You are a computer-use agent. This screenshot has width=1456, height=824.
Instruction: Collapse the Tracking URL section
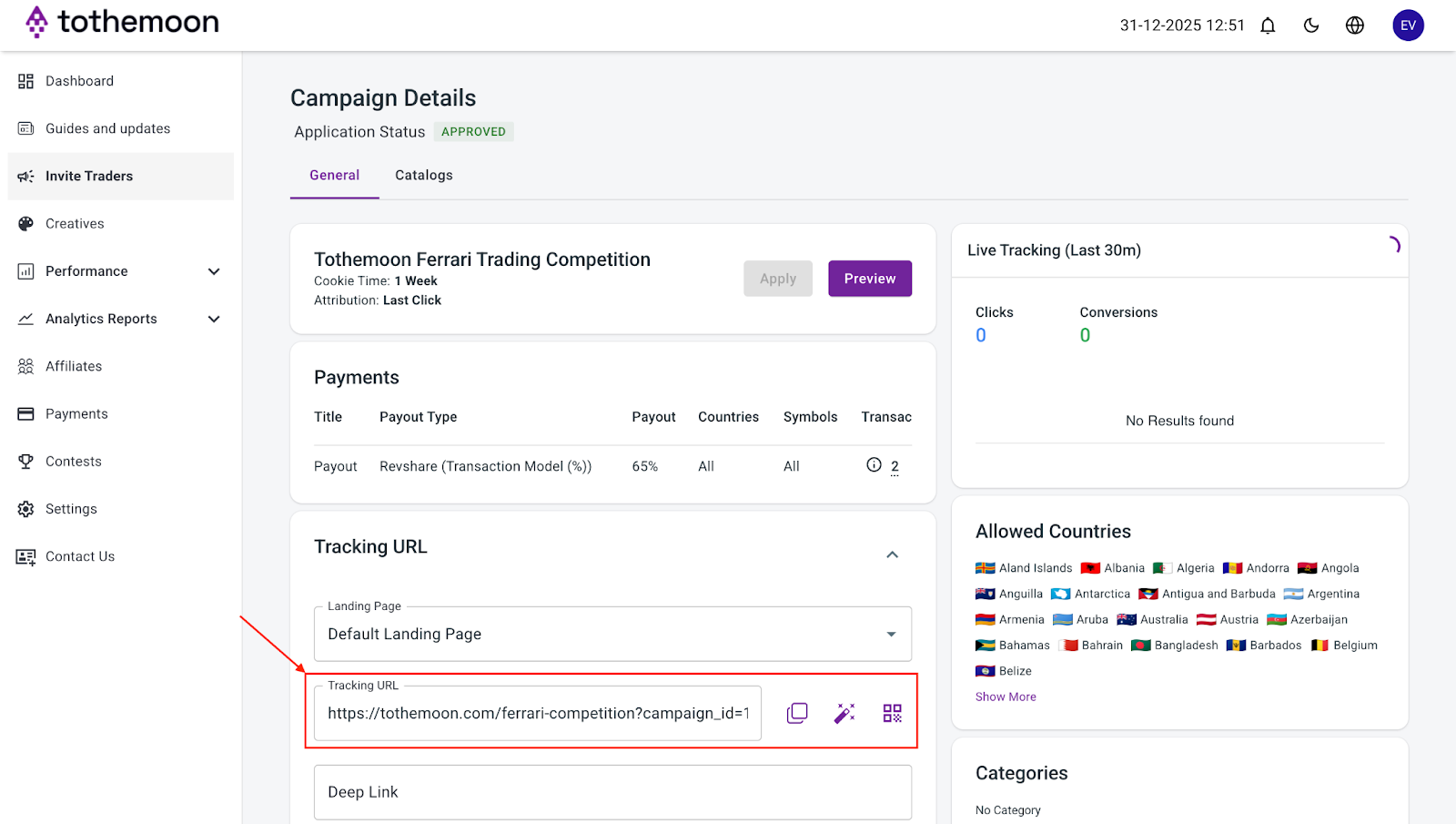point(893,554)
